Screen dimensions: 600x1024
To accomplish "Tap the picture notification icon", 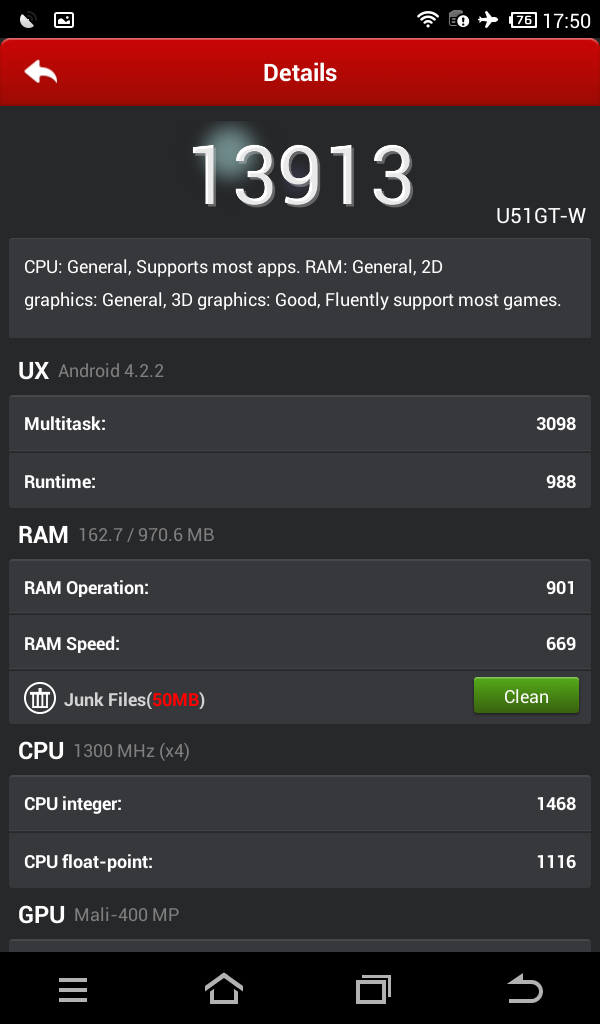I will (x=64, y=19).
